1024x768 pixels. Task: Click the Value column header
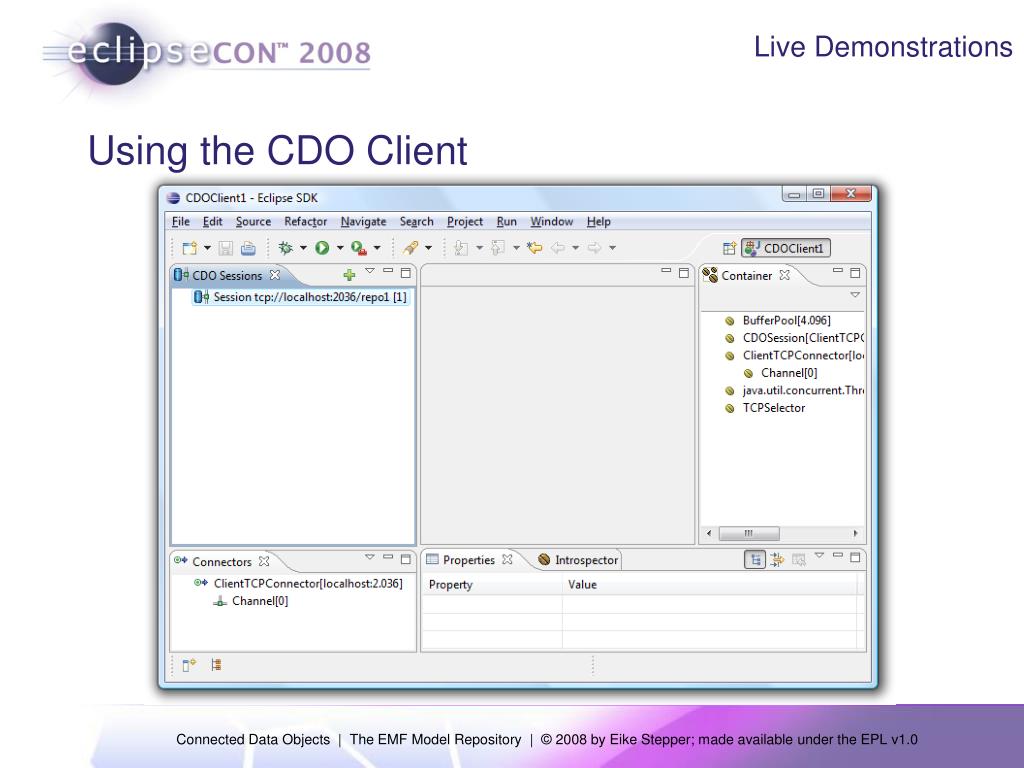pyautogui.click(x=709, y=584)
